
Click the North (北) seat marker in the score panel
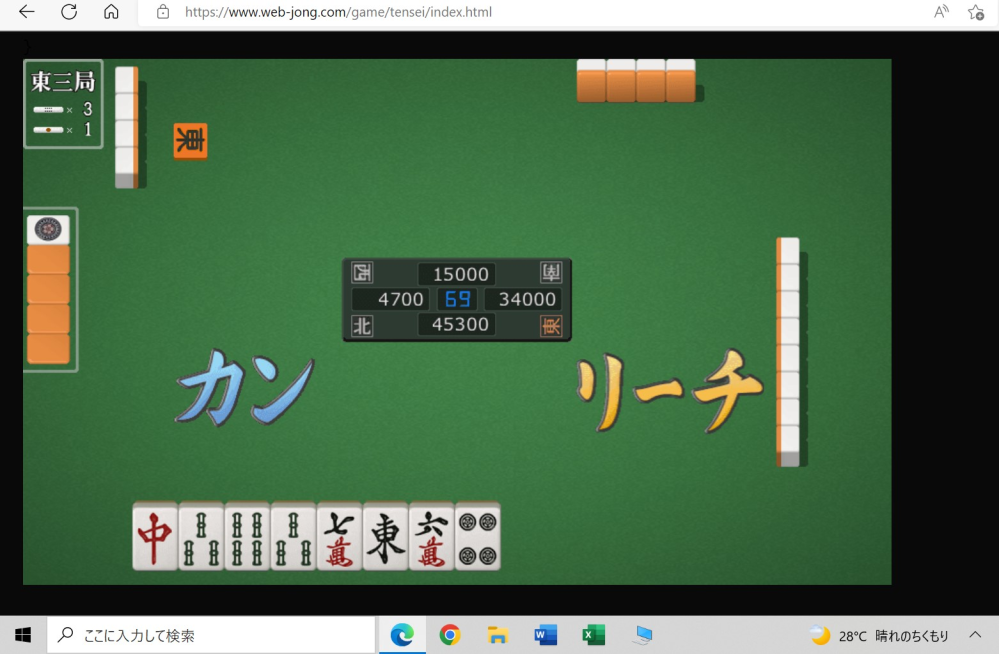point(361,325)
